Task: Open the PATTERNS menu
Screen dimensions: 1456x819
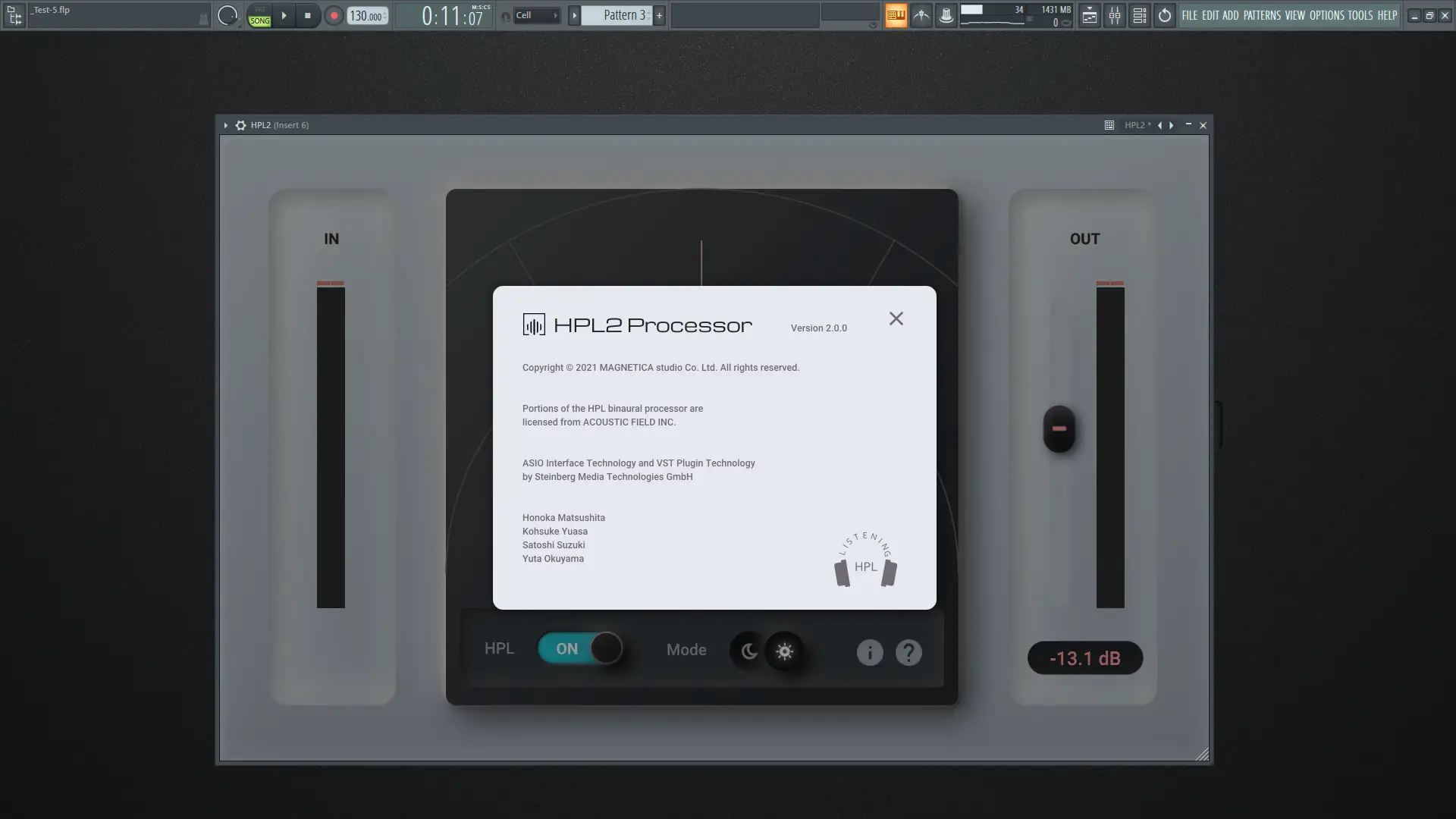Action: (x=1262, y=15)
